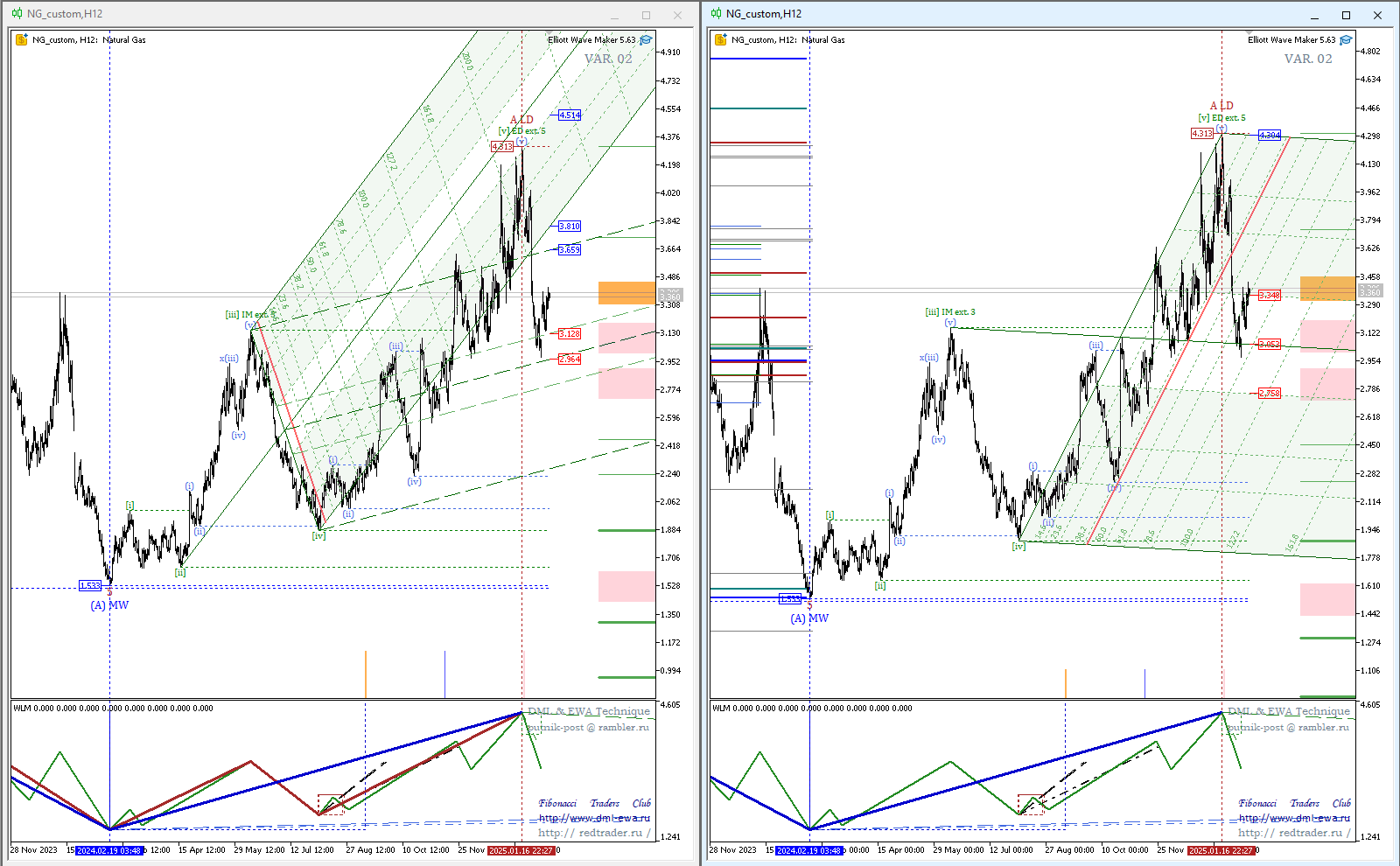Screen dimensions: 1400x866
Task: Select the 3.810 blue price label
Action: tap(570, 227)
